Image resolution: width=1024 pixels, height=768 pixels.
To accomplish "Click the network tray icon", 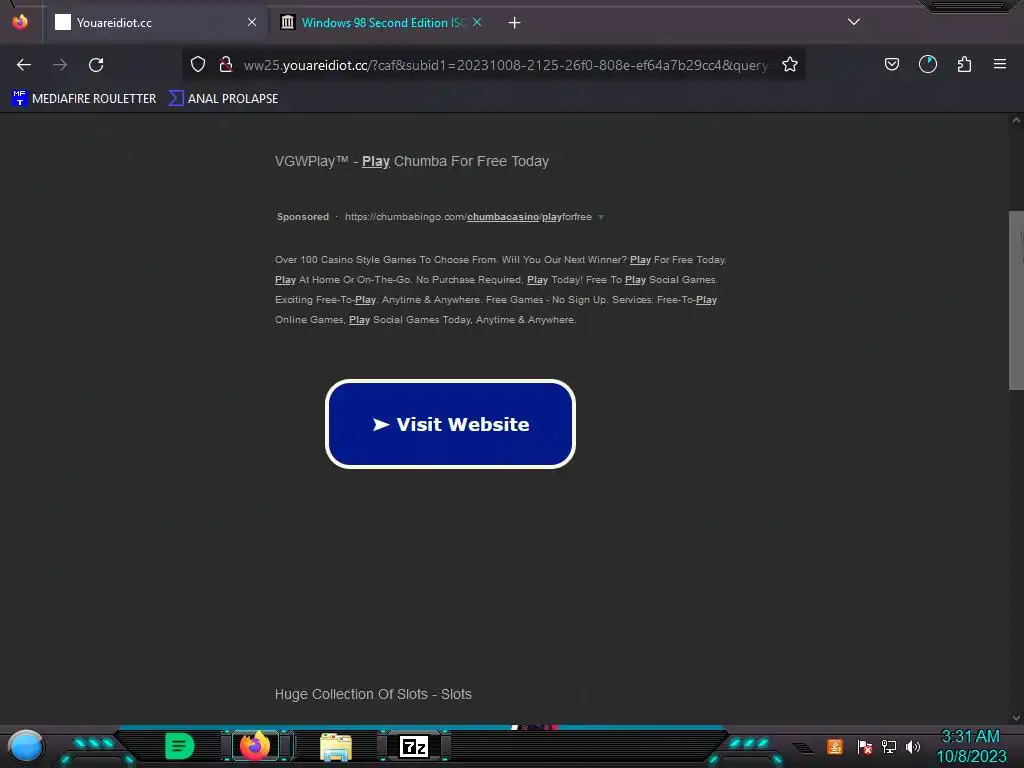I will (x=889, y=746).
